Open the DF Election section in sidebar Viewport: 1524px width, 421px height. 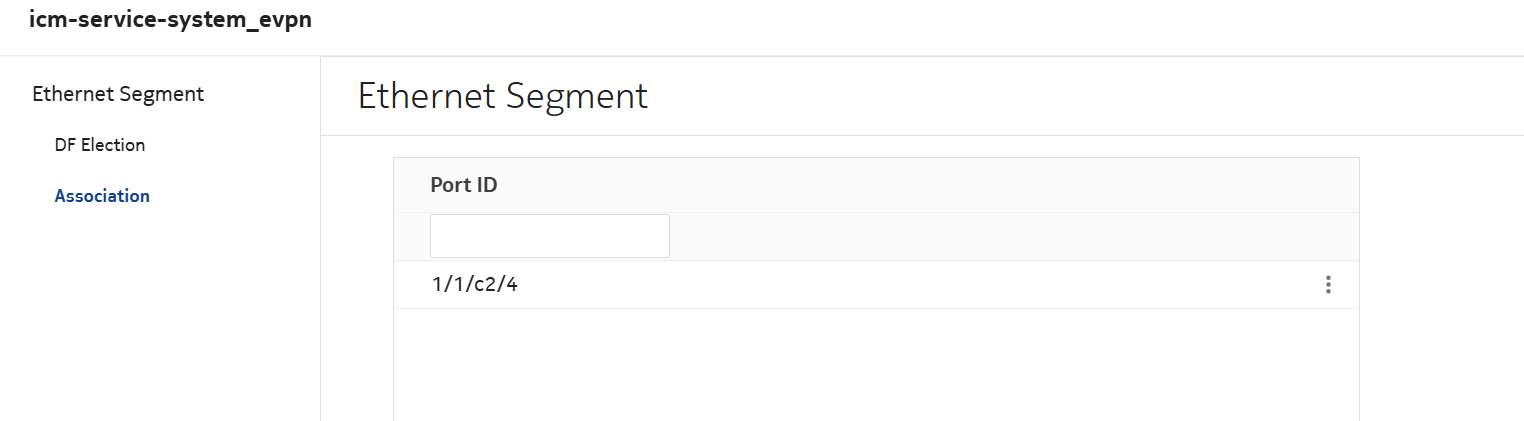tap(100, 145)
